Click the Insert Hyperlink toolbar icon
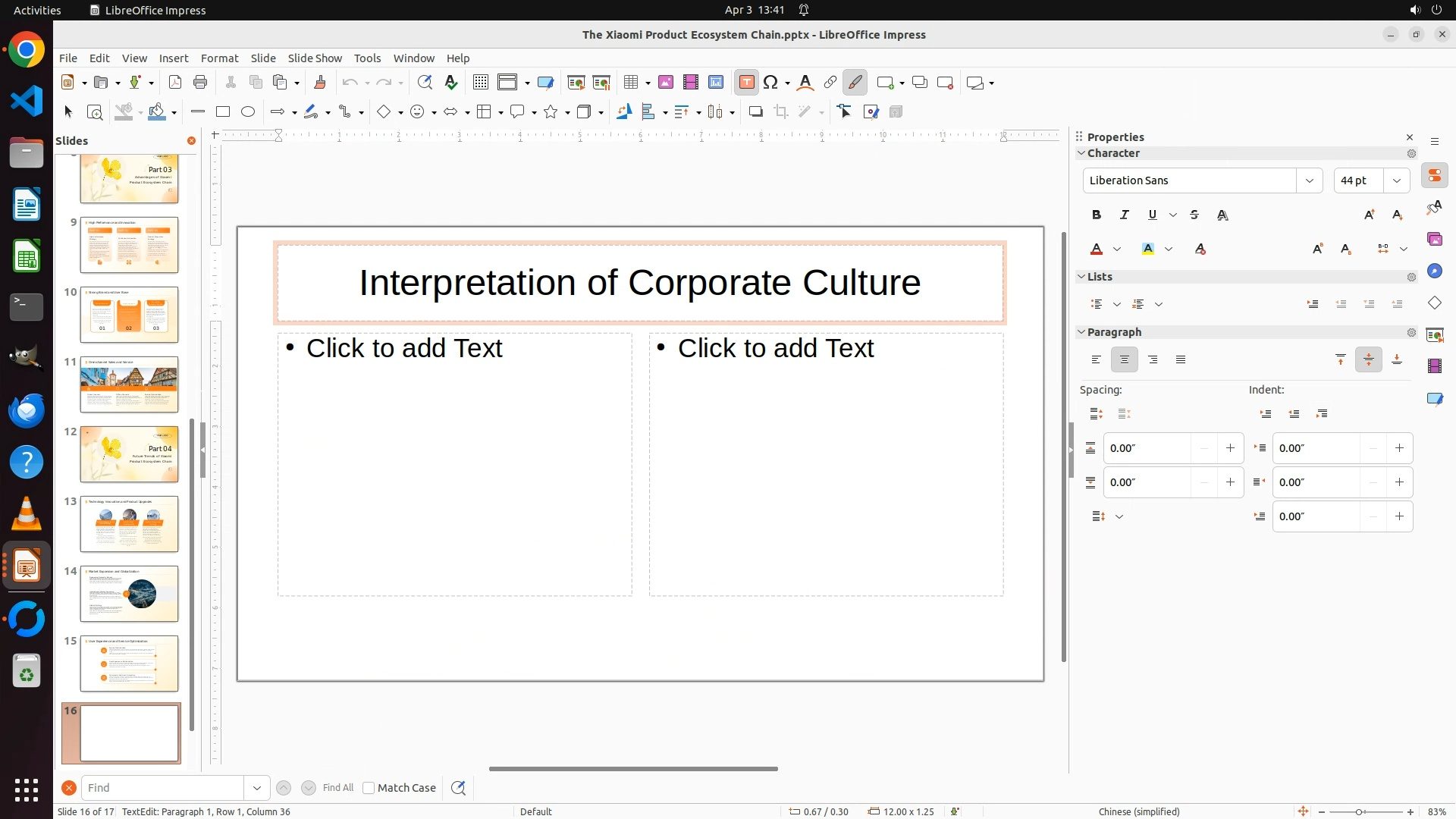This screenshot has height=819, width=1456. (830, 83)
